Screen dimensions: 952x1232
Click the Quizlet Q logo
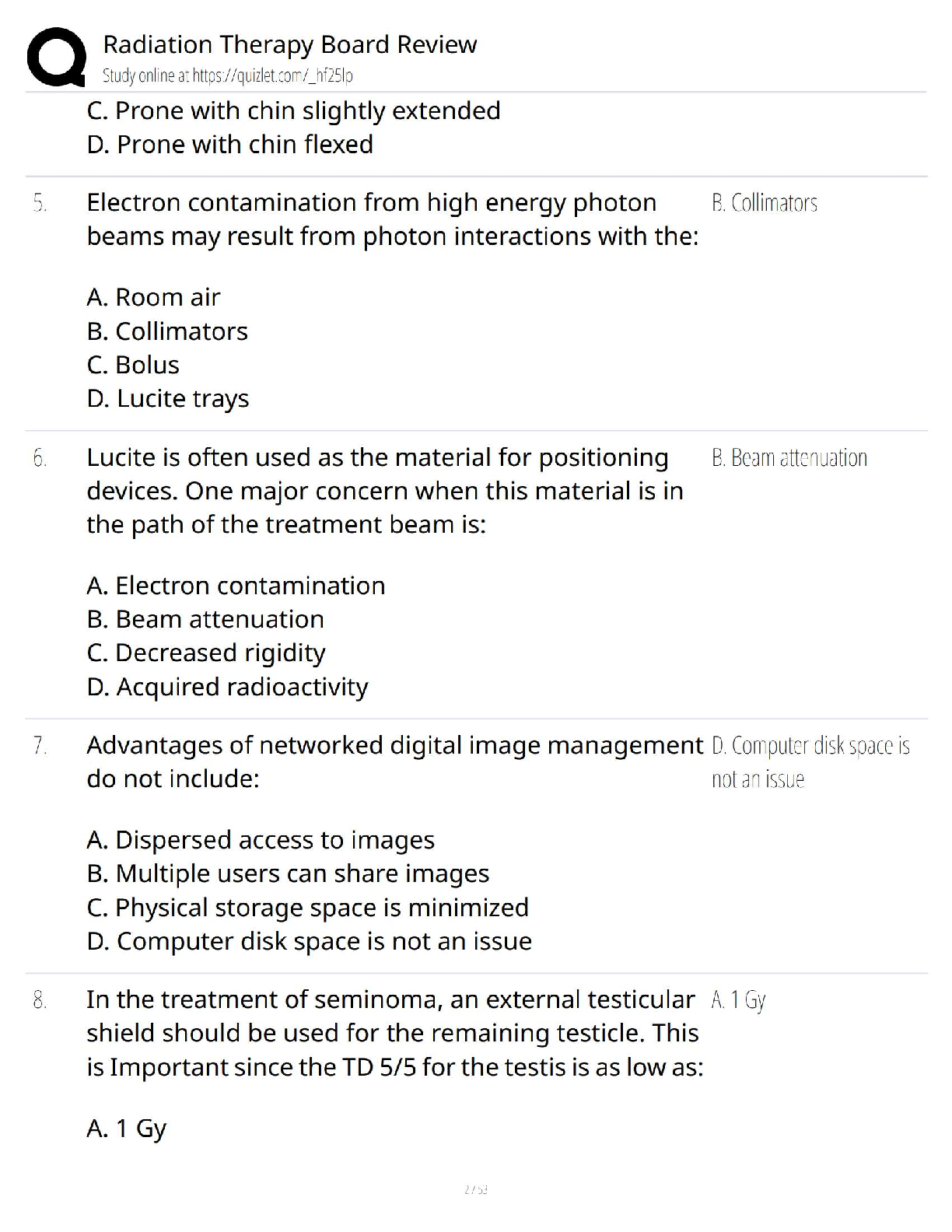[x=55, y=56]
